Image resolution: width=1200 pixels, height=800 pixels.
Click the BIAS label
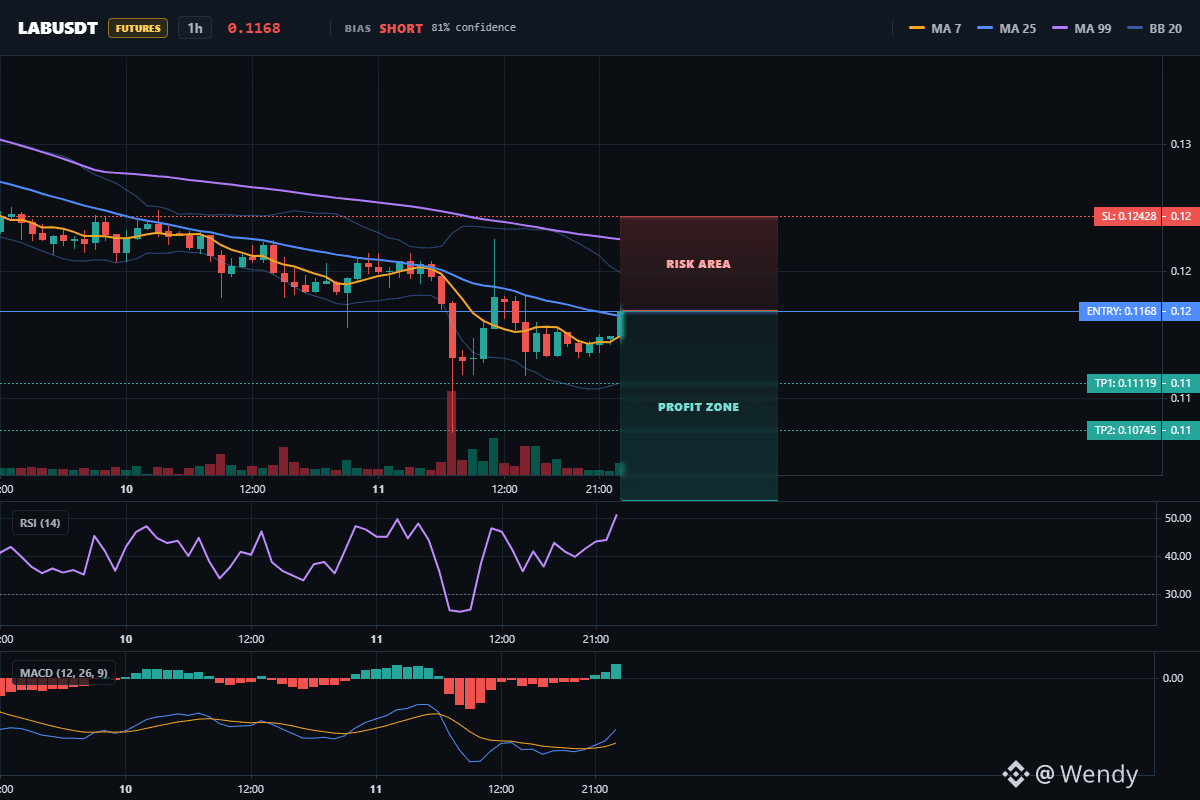357,28
